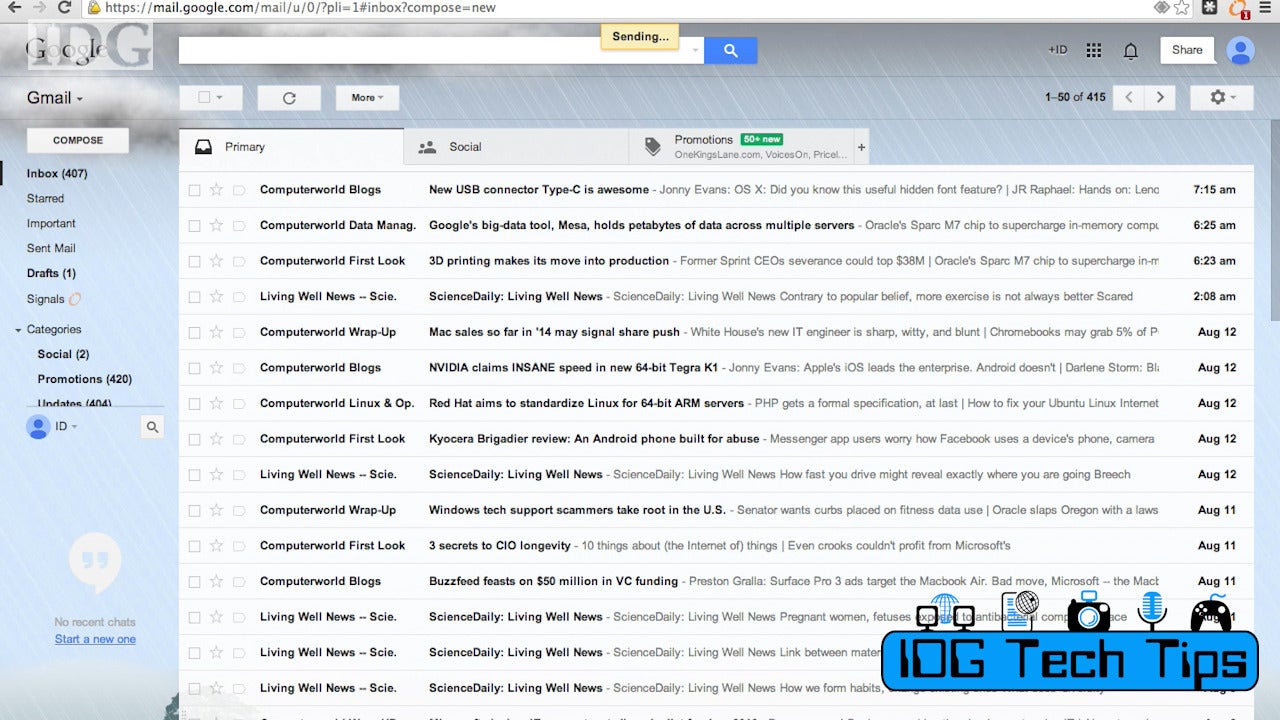This screenshot has width=1280, height=720.
Task: Open Kyocera Brigadier review email
Action: coord(715,439)
